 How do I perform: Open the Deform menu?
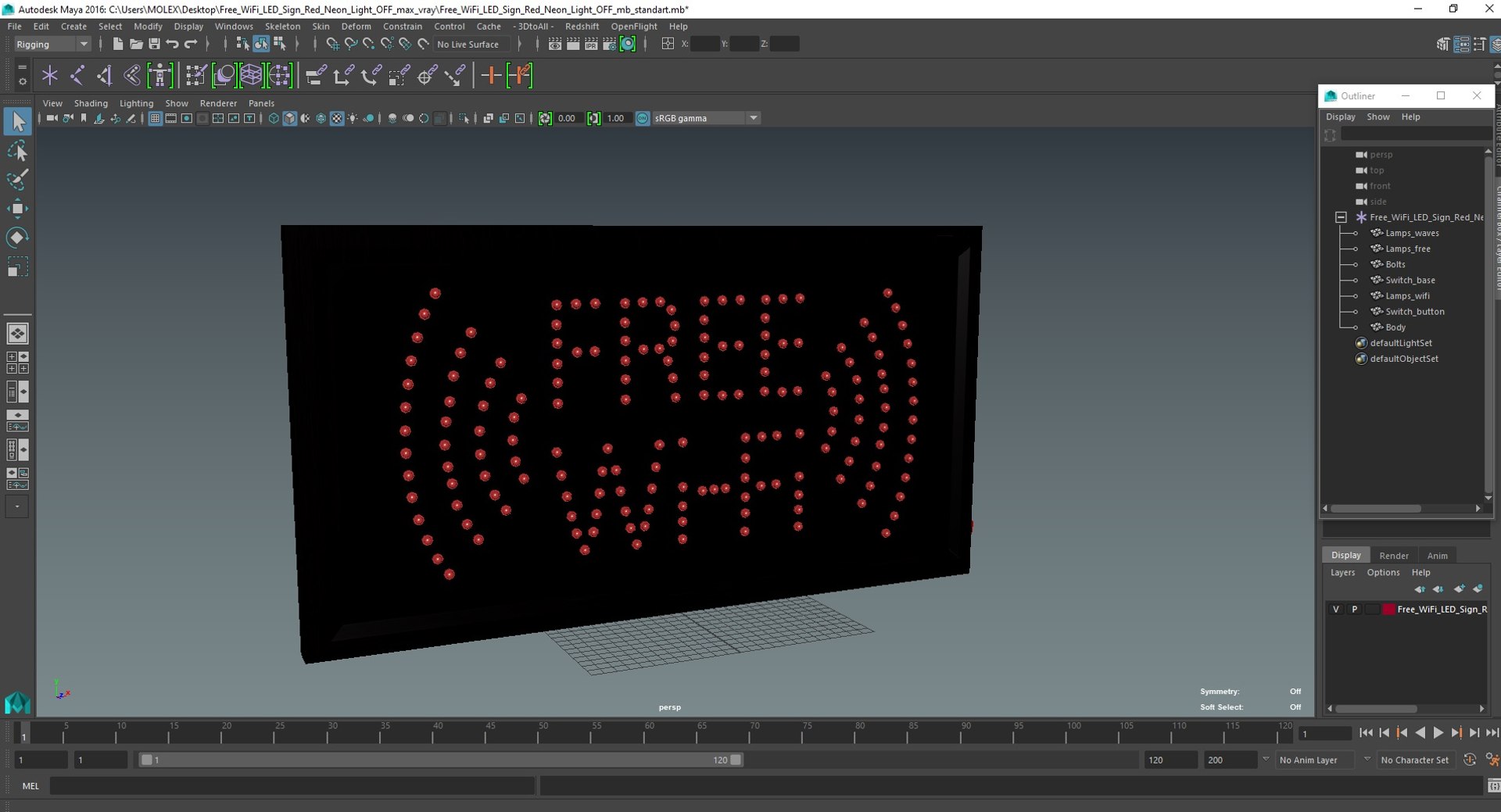click(356, 26)
